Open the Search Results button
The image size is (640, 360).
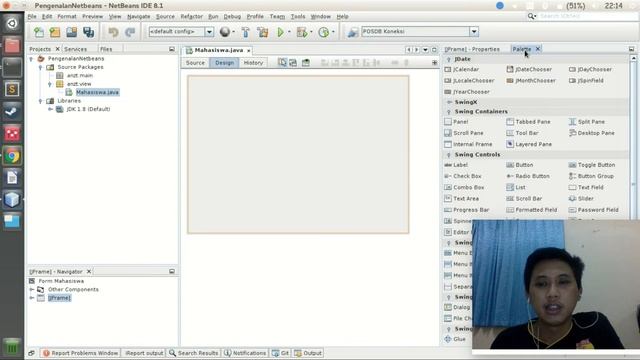pos(193,353)
